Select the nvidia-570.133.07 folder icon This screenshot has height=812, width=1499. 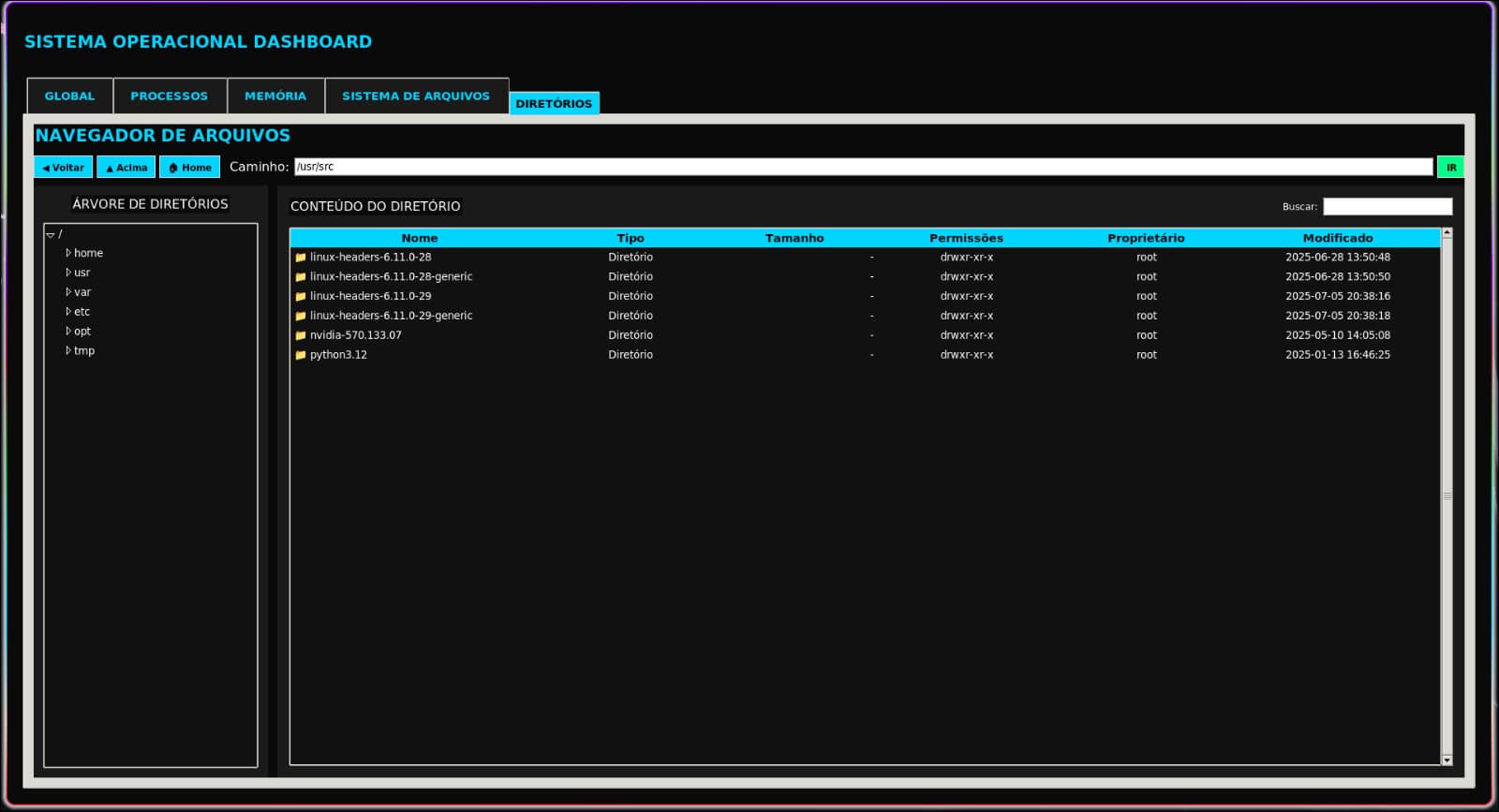coord(301,335)
